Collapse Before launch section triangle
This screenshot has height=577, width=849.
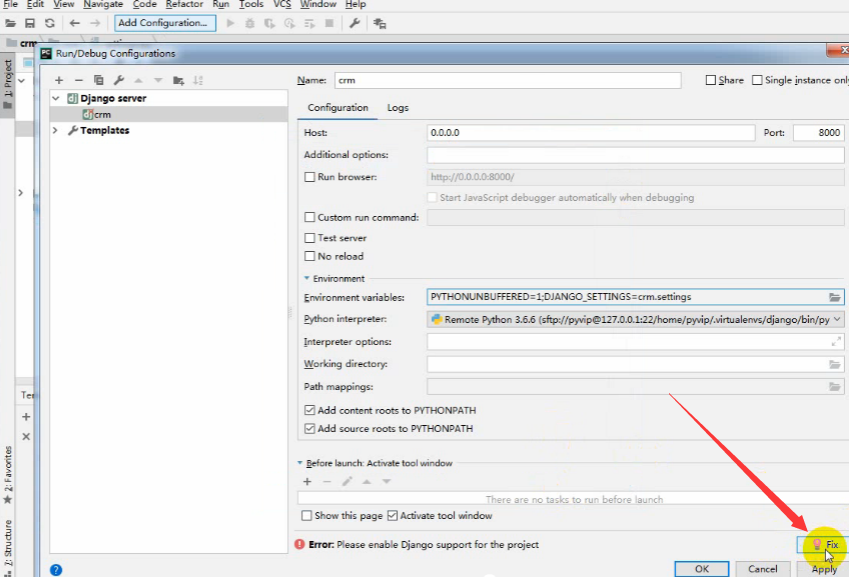pyautogui.click(x=300, y=463)
